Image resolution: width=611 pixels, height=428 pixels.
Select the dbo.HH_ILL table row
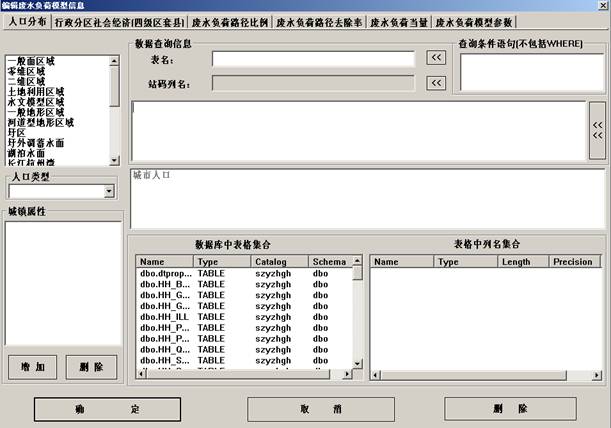(163, 316)
